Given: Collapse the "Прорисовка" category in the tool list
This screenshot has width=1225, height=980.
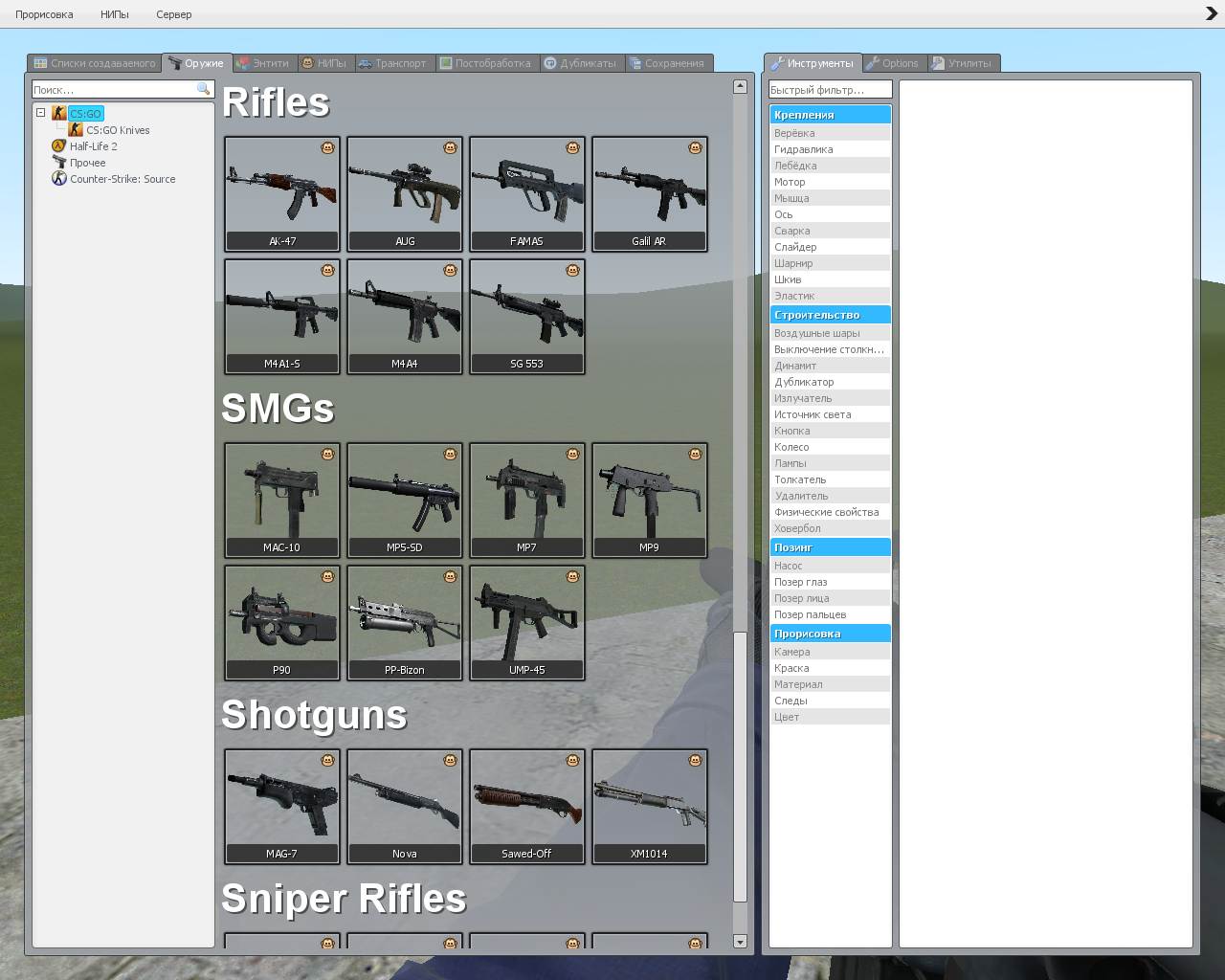Looking at the screenshot, I should [x=831, y=634].
